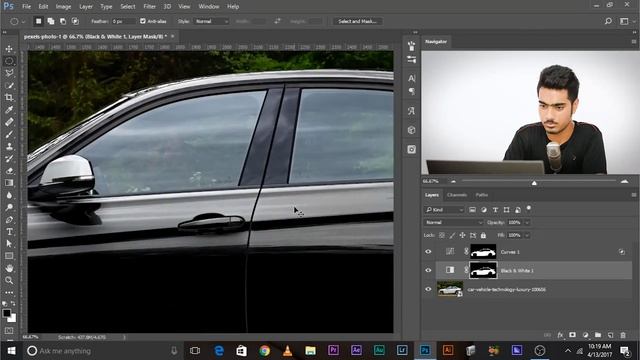Click Create New Group folder icon
Image resolution: width=640 pixels, height=360 pixels.
point(598,335)
